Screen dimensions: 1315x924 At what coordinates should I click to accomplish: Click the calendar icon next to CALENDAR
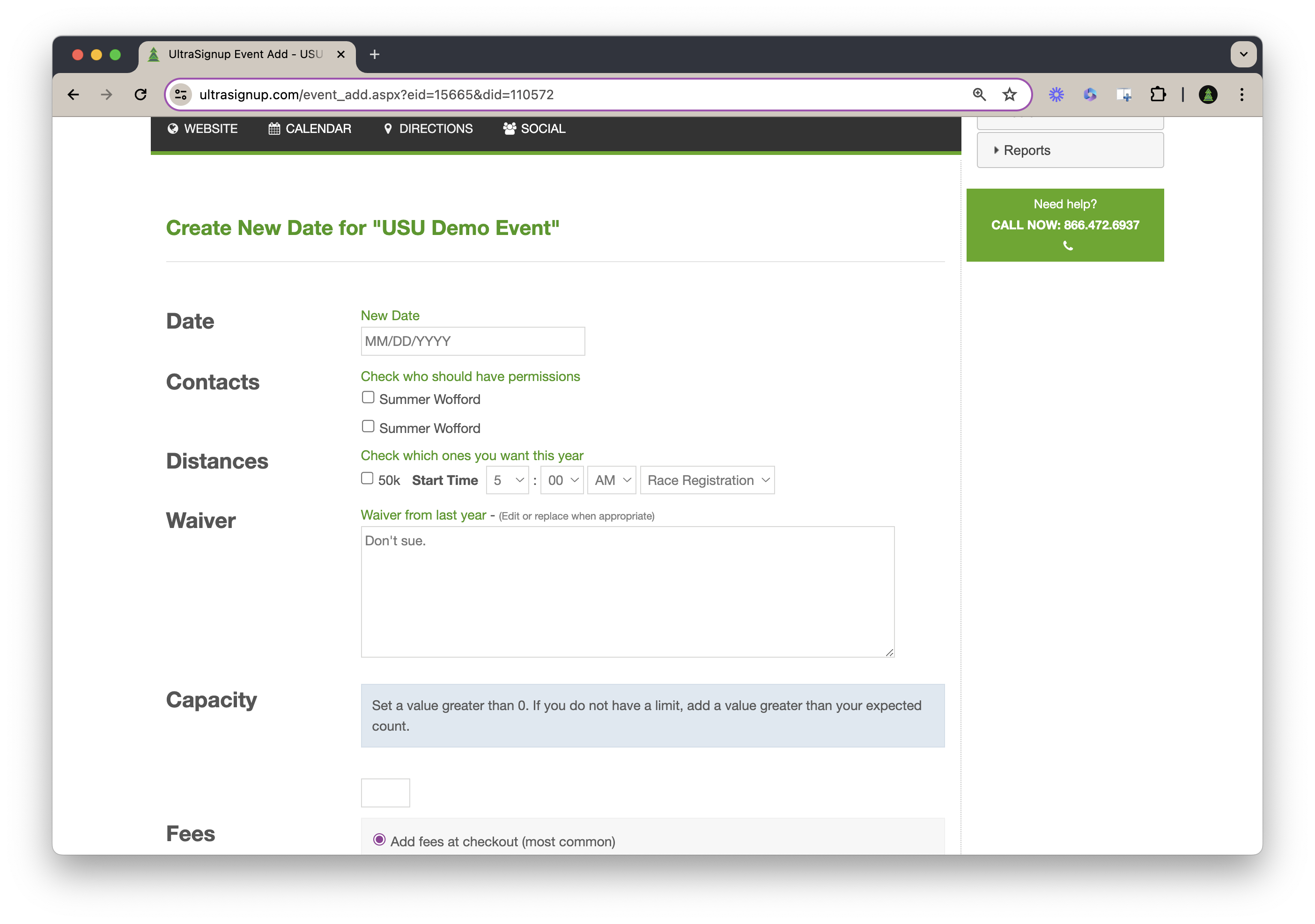(274, 129)
